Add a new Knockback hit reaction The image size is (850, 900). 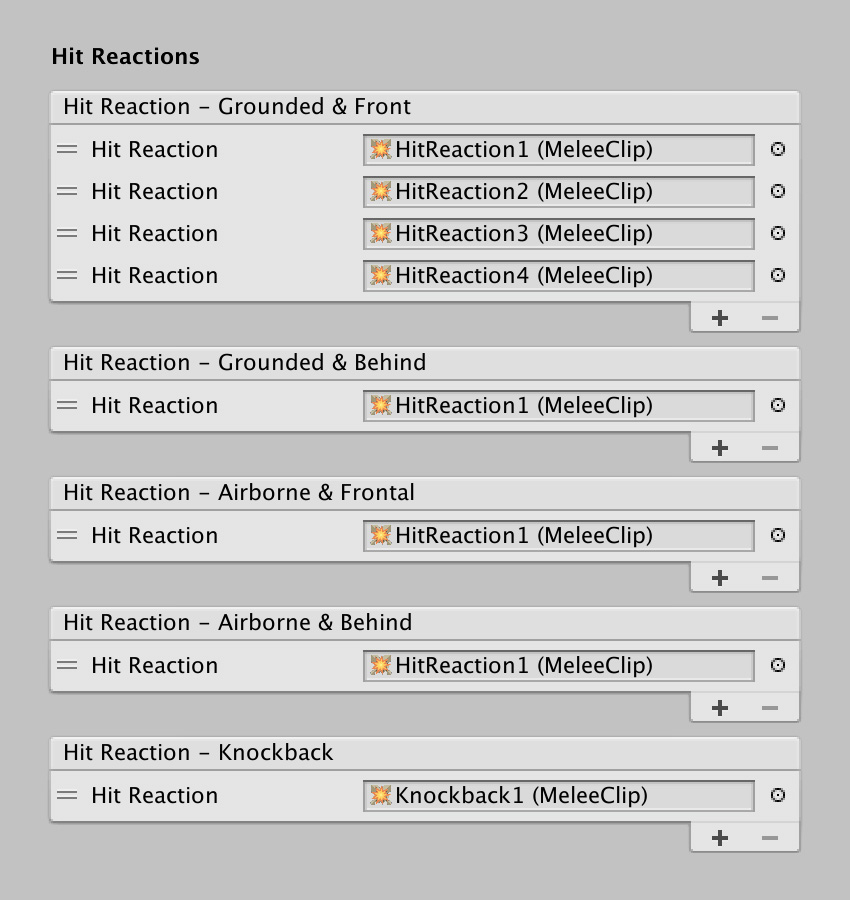[x=720, y=838]
